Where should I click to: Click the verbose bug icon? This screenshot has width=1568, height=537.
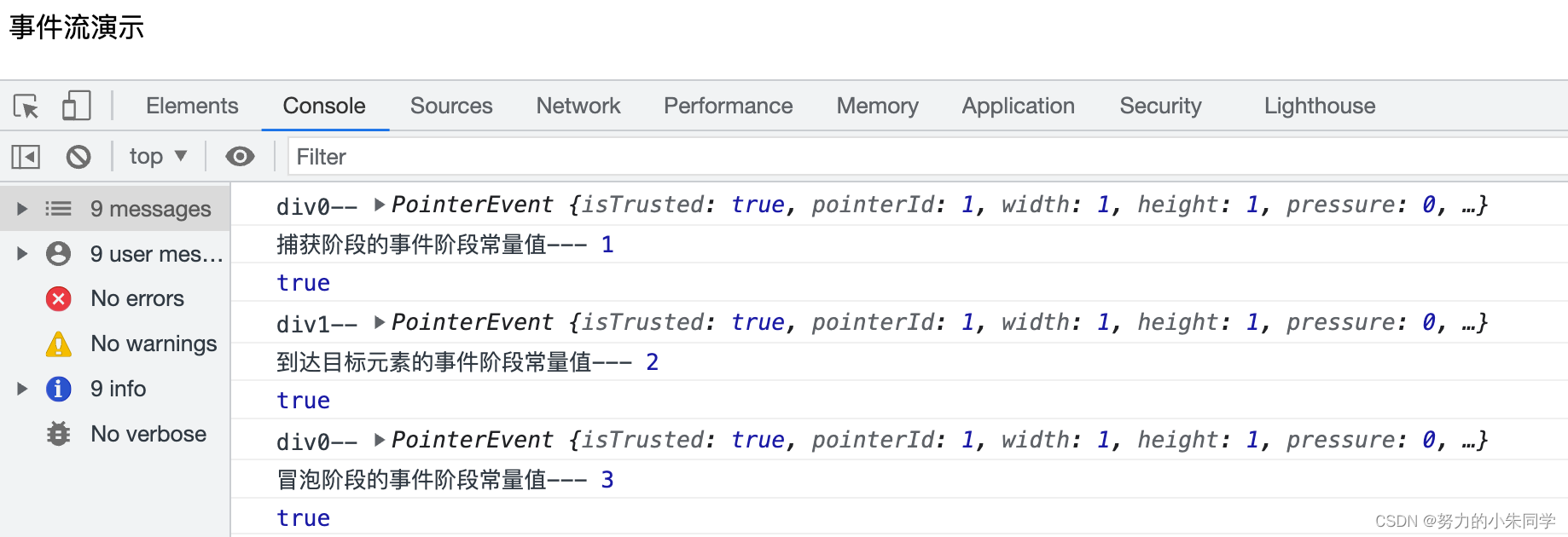pos(58,434)
